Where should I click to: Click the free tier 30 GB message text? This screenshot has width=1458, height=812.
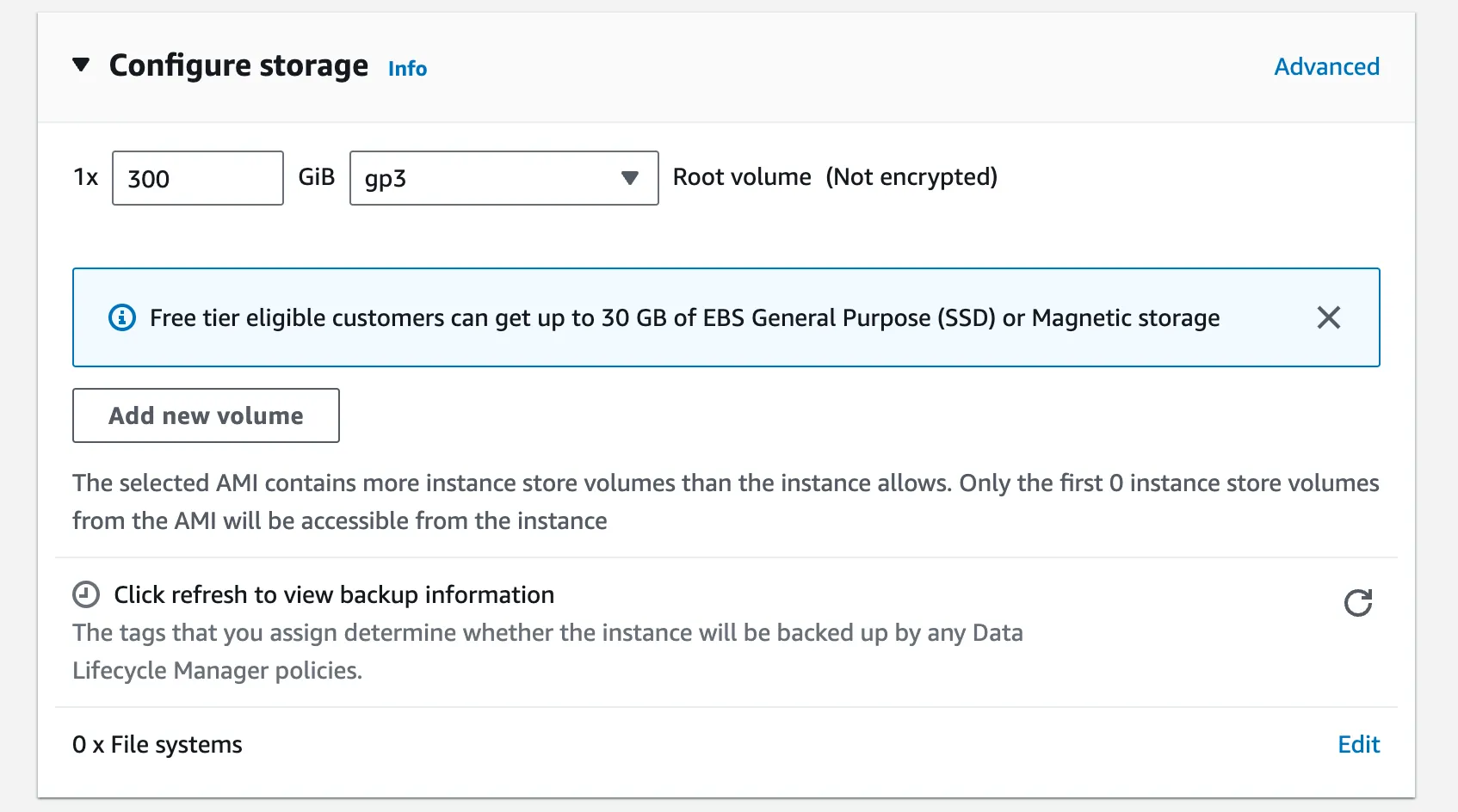(684, 318)
